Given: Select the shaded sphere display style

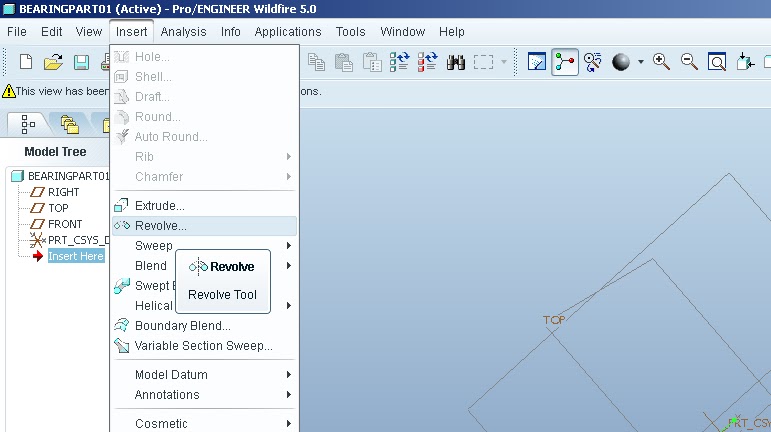Looking at the screenshot, I should tap(621, 62).
